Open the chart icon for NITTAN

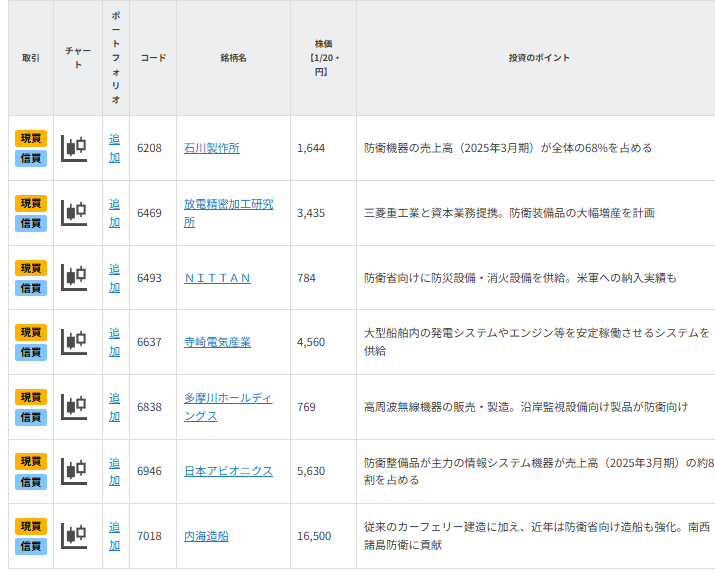(x=74, y=278)
